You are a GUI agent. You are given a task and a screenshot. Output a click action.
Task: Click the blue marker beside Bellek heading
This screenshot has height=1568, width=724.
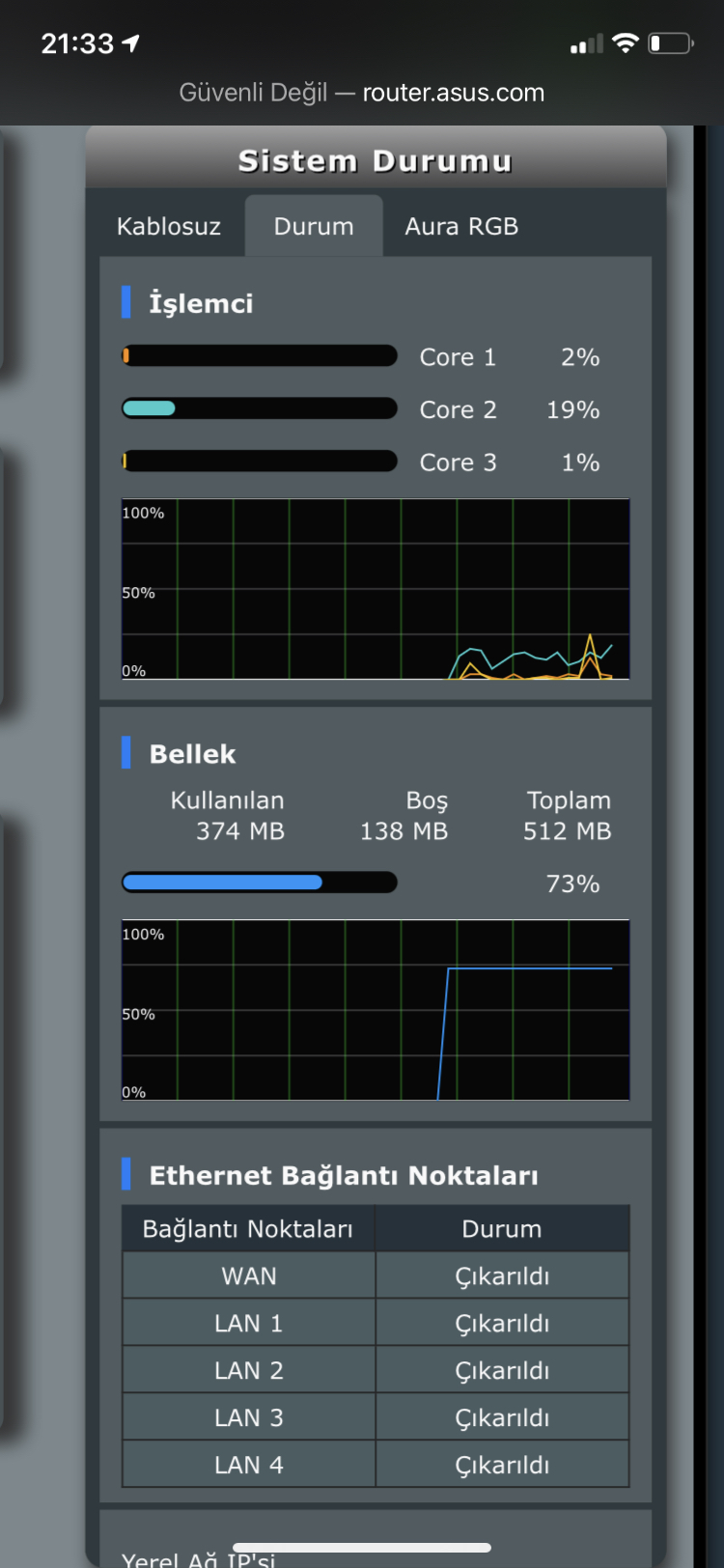click(126, 753)
